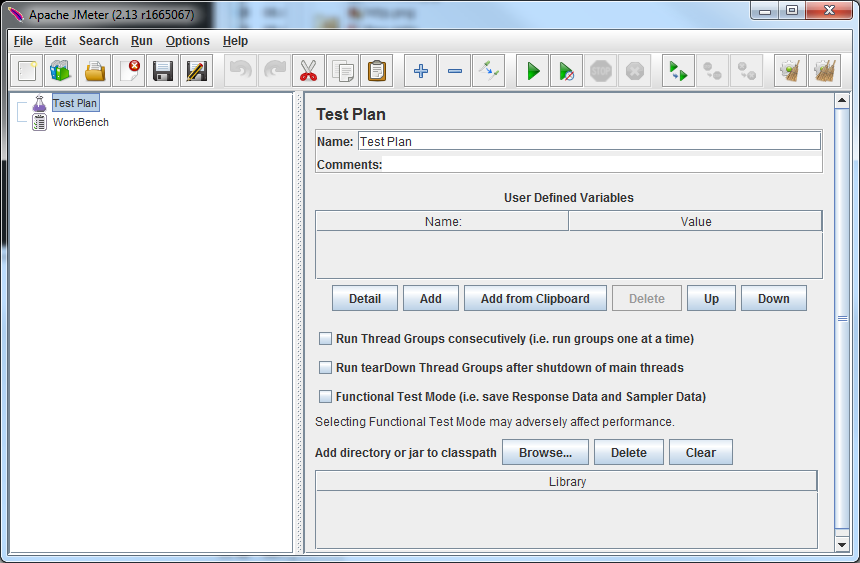860x563 pixels.
Task: Open the Help menu
Action: tap(235, 41)
